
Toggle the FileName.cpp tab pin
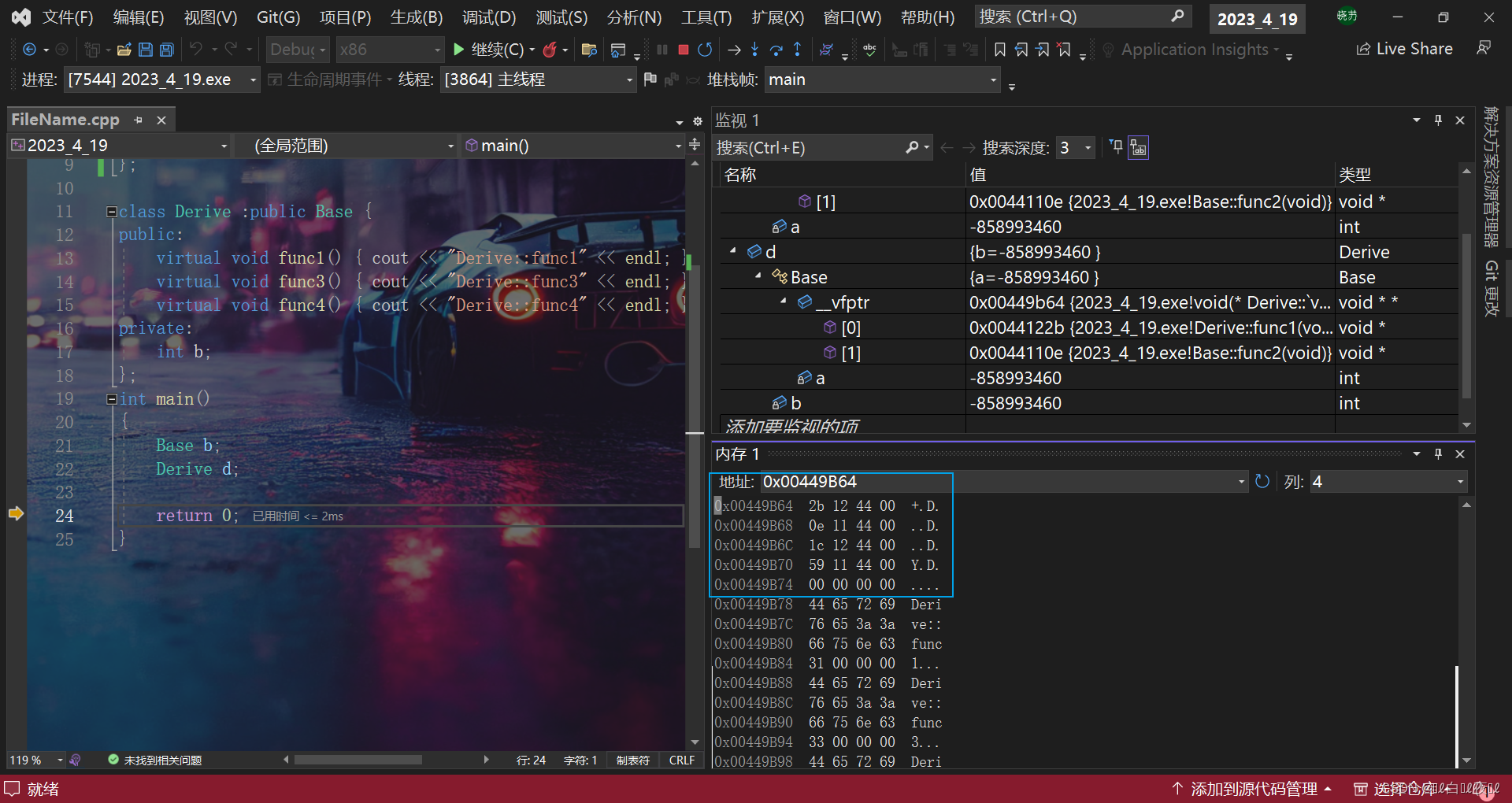139,120
